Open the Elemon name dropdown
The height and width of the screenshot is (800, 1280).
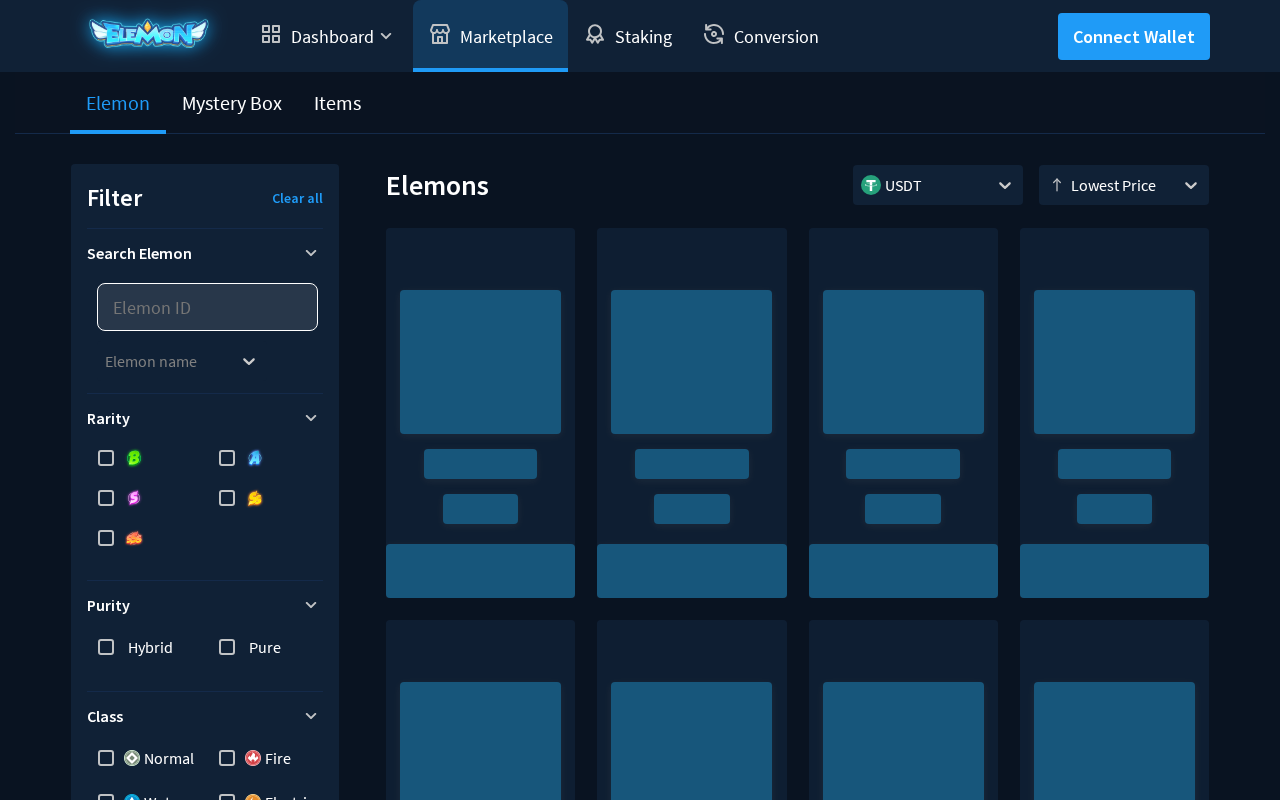[x=180, y=361]
